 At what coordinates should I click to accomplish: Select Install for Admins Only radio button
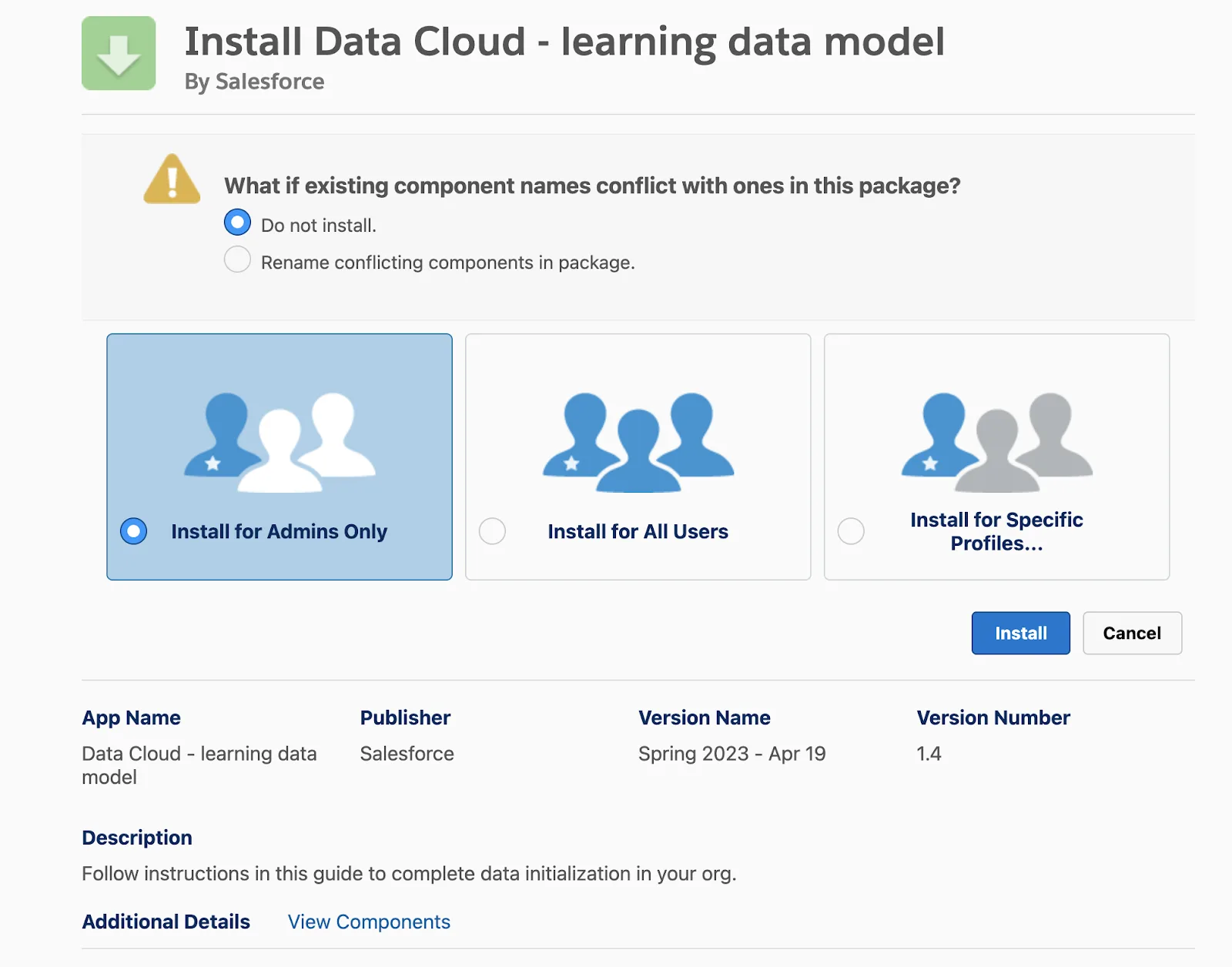[133, 530]
